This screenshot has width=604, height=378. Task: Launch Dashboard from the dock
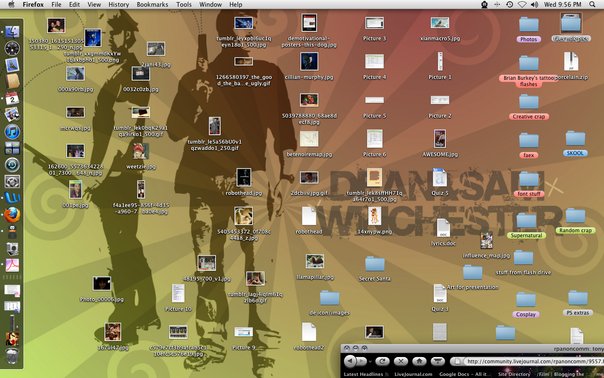pyautogui.click(x=12, y=48)
